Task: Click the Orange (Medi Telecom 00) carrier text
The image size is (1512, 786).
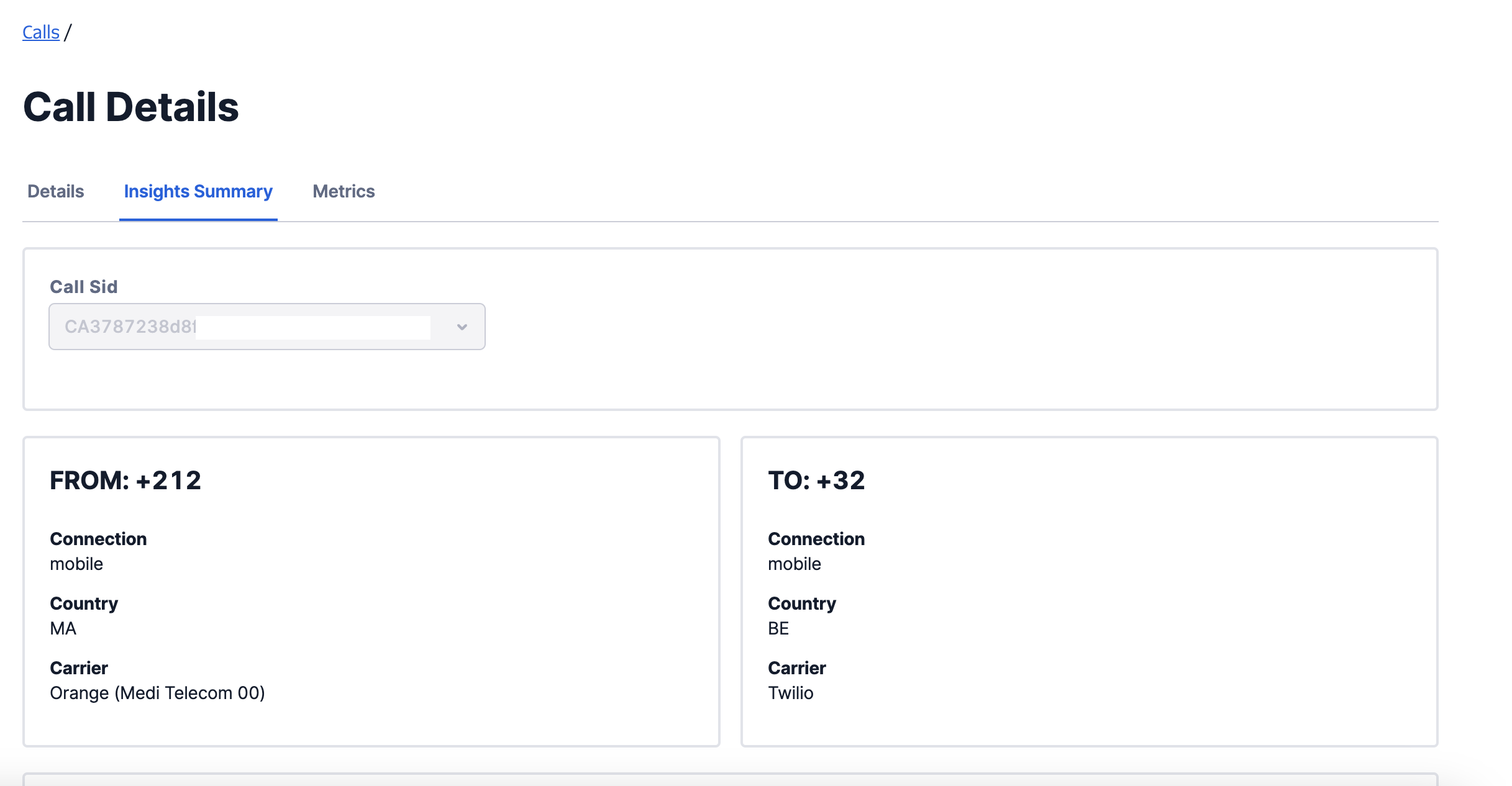Action: click(x=157, y=693)
